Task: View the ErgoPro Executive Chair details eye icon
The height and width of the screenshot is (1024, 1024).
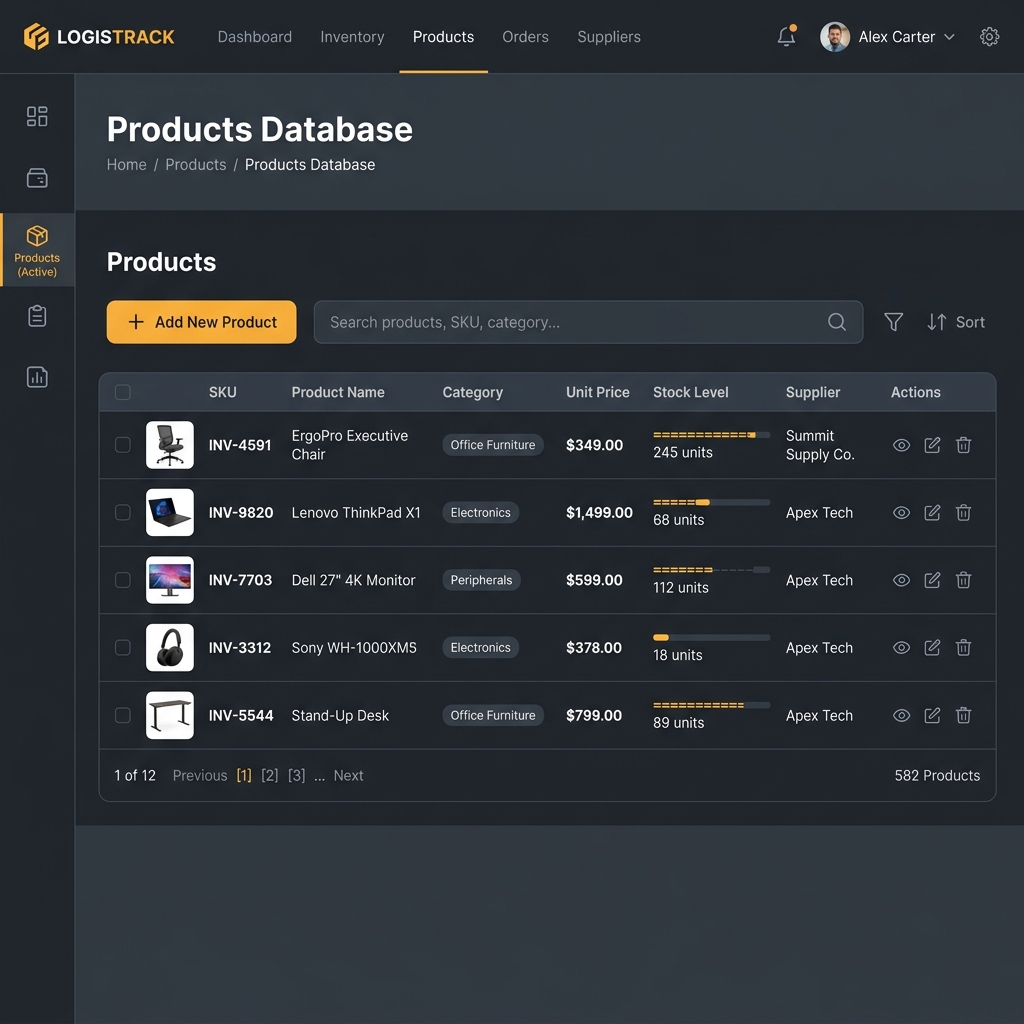Action: (901, 445)
